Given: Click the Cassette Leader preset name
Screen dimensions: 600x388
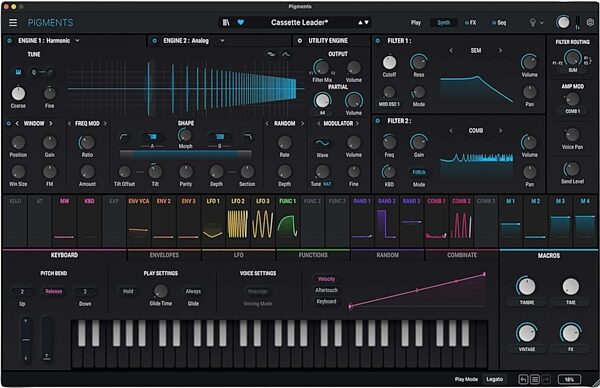Looking at the screenshot, I should click(299, 23).
